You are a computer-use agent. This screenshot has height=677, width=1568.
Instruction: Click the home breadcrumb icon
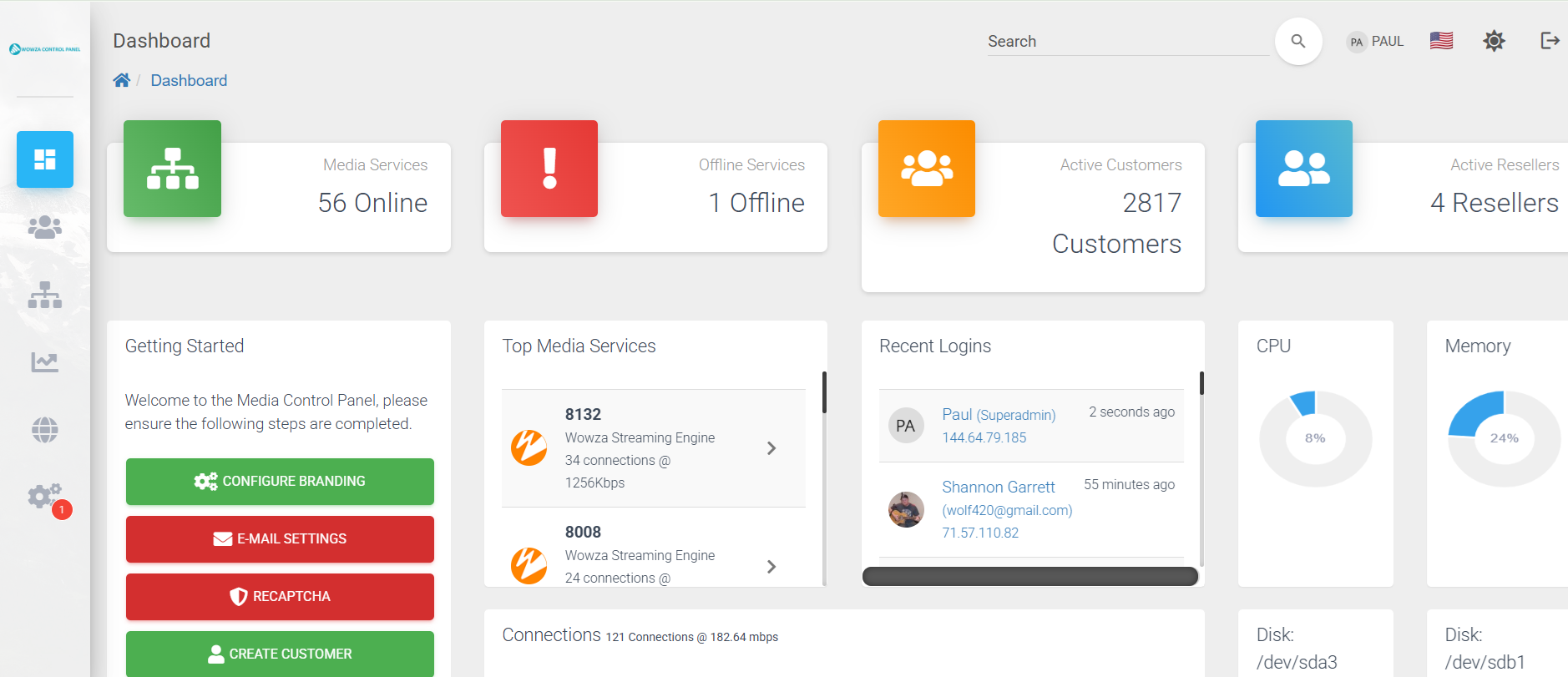122,80
